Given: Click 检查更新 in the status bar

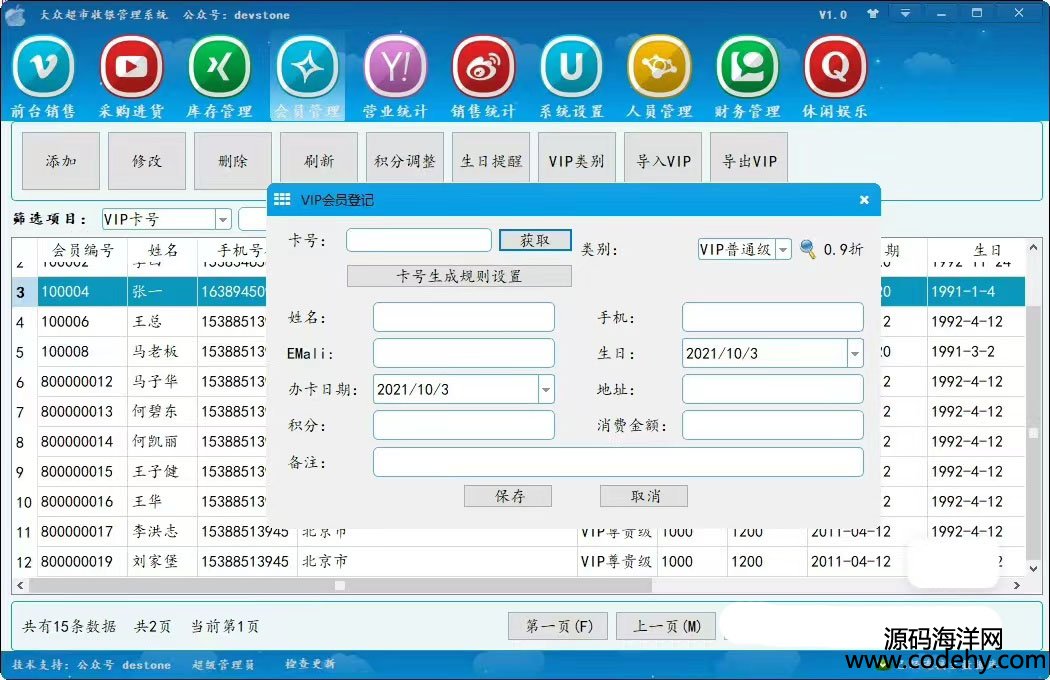Looking at the screenshot, I should 310,664.
